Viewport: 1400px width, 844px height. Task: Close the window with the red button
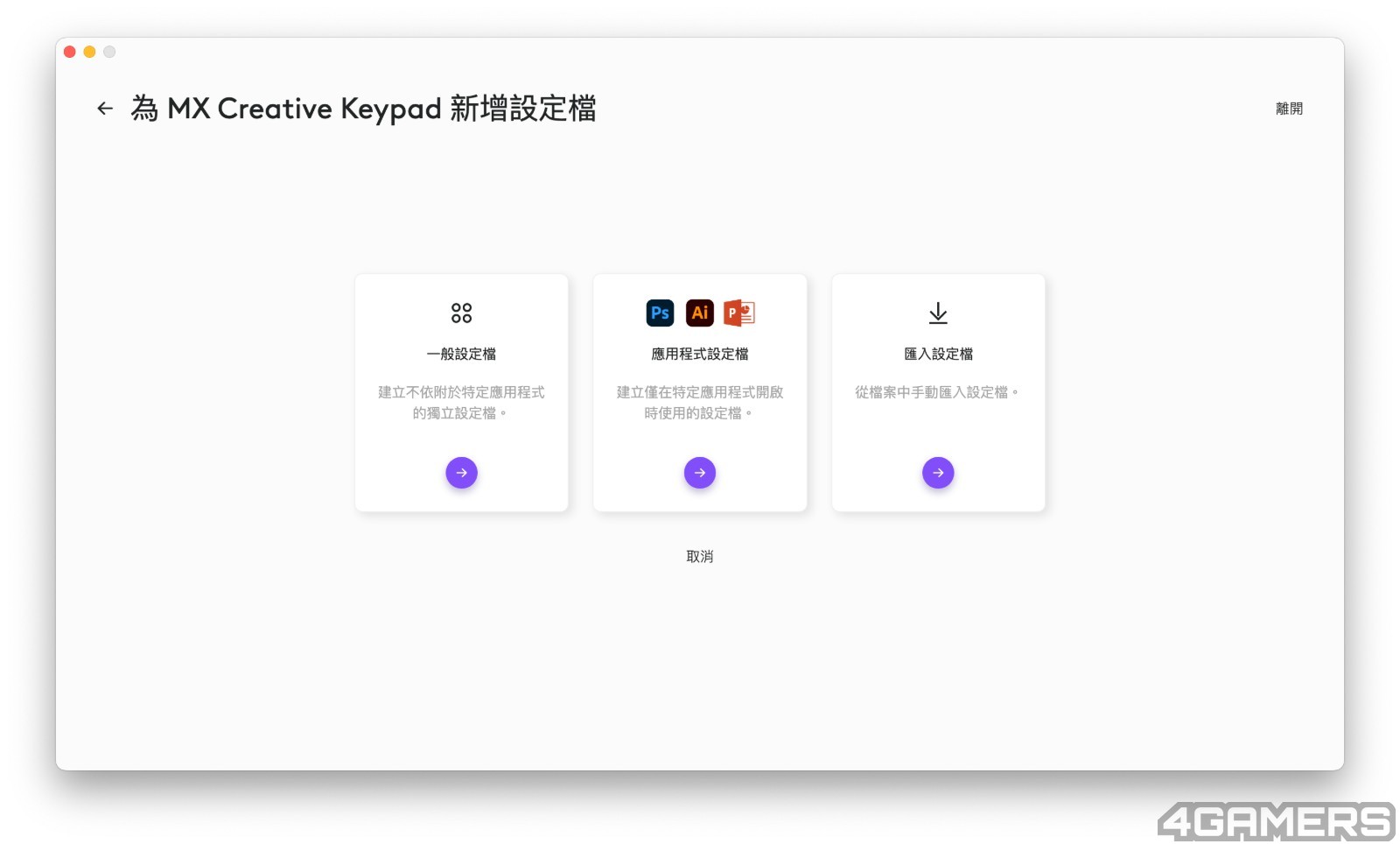tap(70, 52)
